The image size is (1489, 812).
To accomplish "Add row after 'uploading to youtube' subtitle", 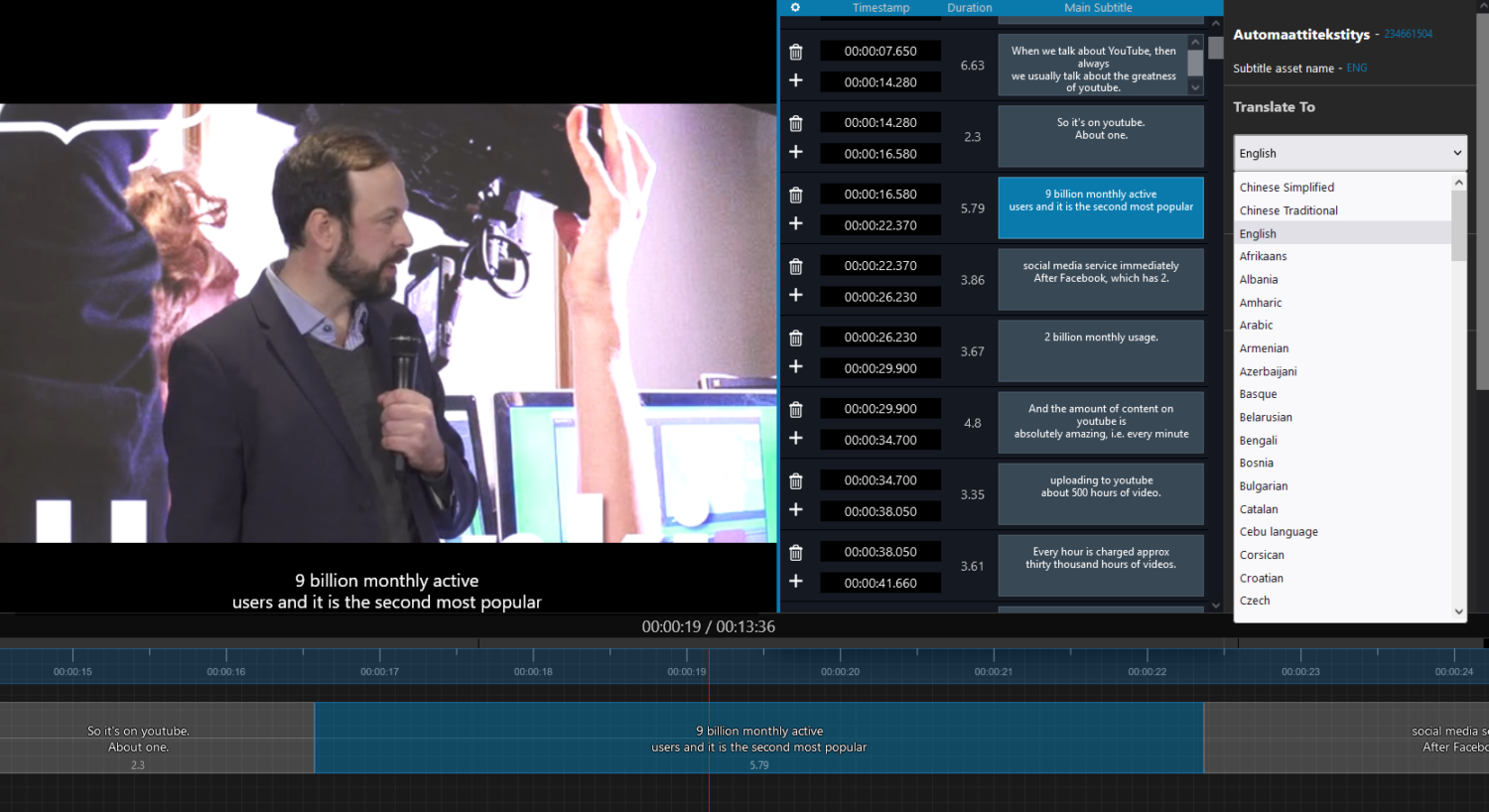I will point(795,509).
